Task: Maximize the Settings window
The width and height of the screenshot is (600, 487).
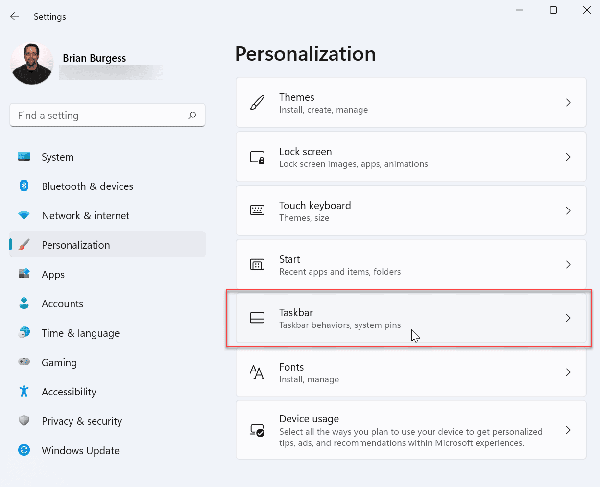Action: [x=553, y=10]
